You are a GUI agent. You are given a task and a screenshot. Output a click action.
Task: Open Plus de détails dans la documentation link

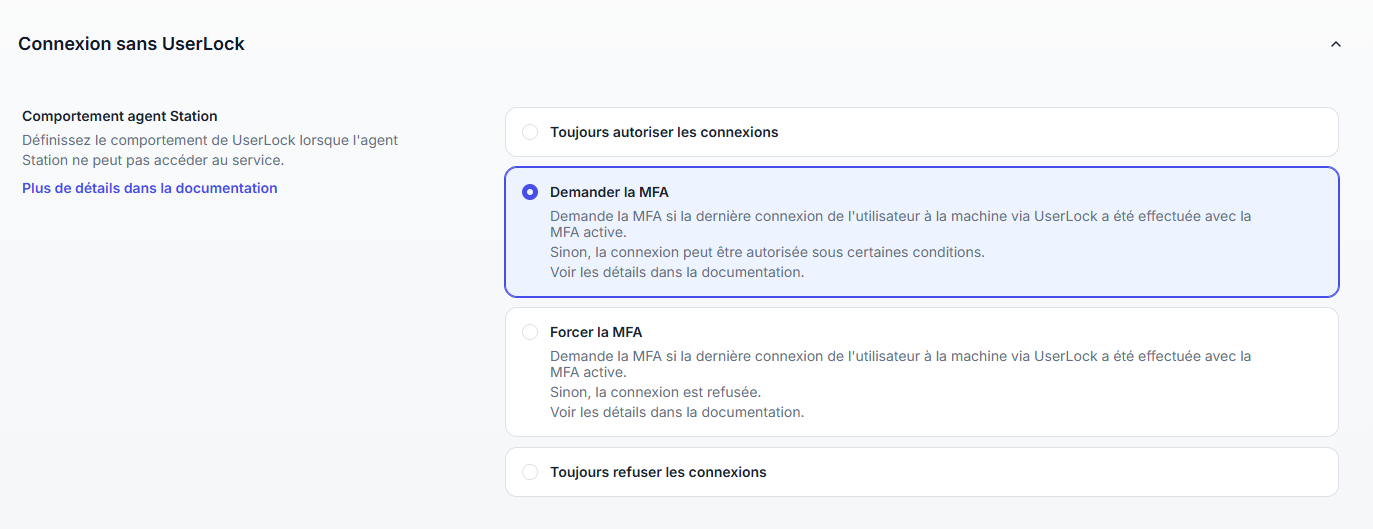(x=150, y=188)
